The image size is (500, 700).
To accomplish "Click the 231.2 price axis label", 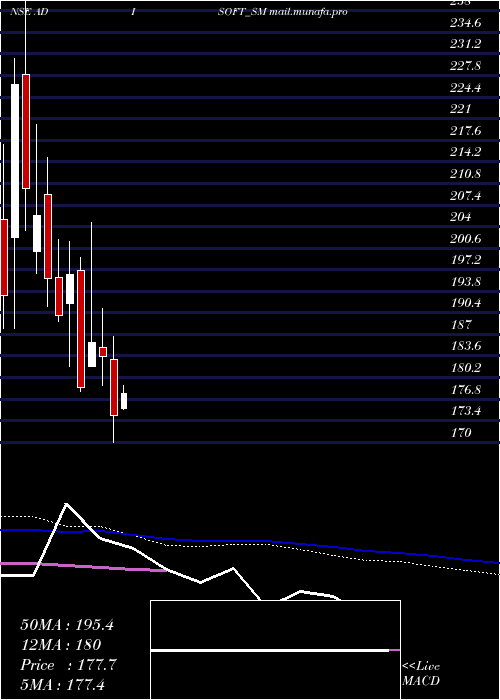I will pyautogui.click(x=466, y=44).
